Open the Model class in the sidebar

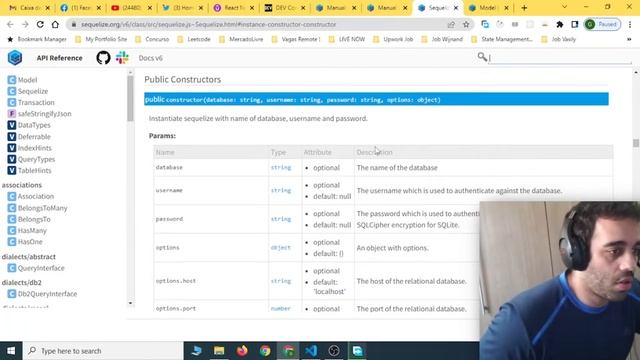tap(22, 80)
